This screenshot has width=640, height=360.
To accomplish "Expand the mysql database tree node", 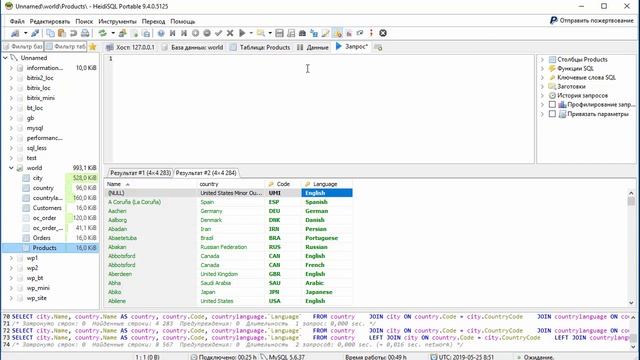I will coord(11,128).
